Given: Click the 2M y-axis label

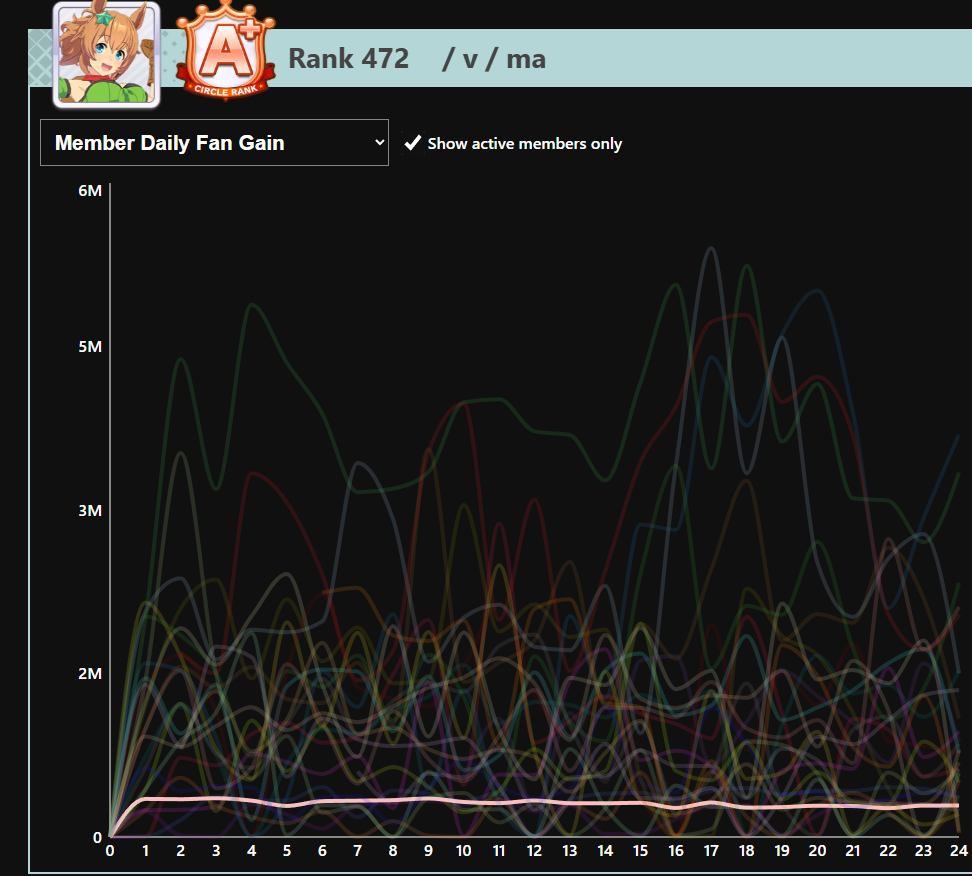Looking at the screenshot, I should point(90,674).
